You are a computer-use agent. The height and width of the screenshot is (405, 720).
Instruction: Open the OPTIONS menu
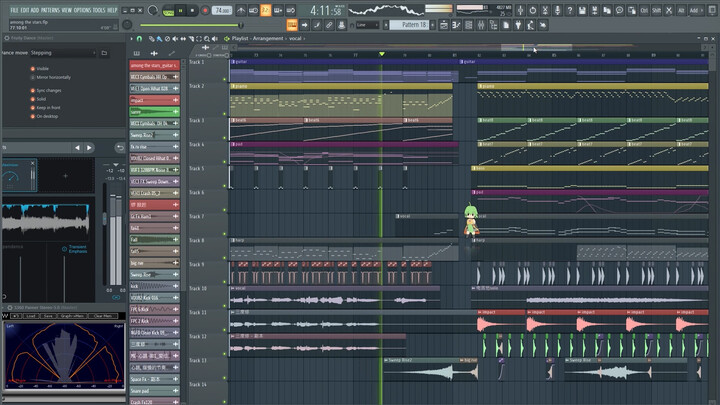(83, 10)
